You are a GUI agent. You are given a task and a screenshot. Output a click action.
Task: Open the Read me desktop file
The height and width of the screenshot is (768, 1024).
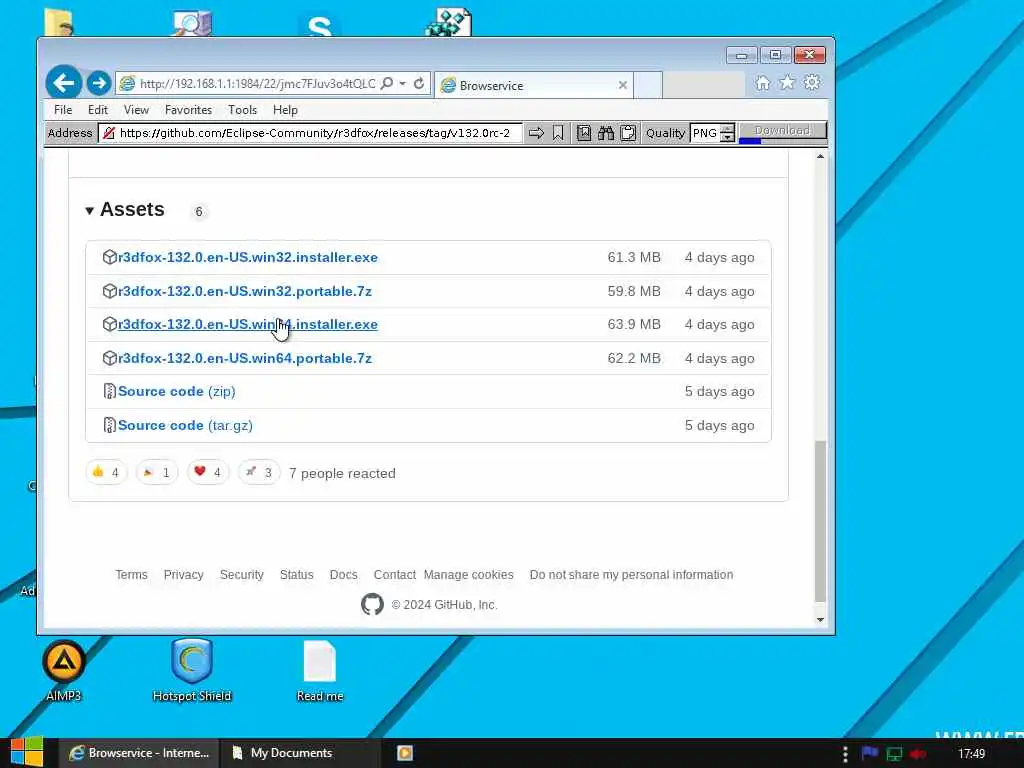(x=320, y=670)
